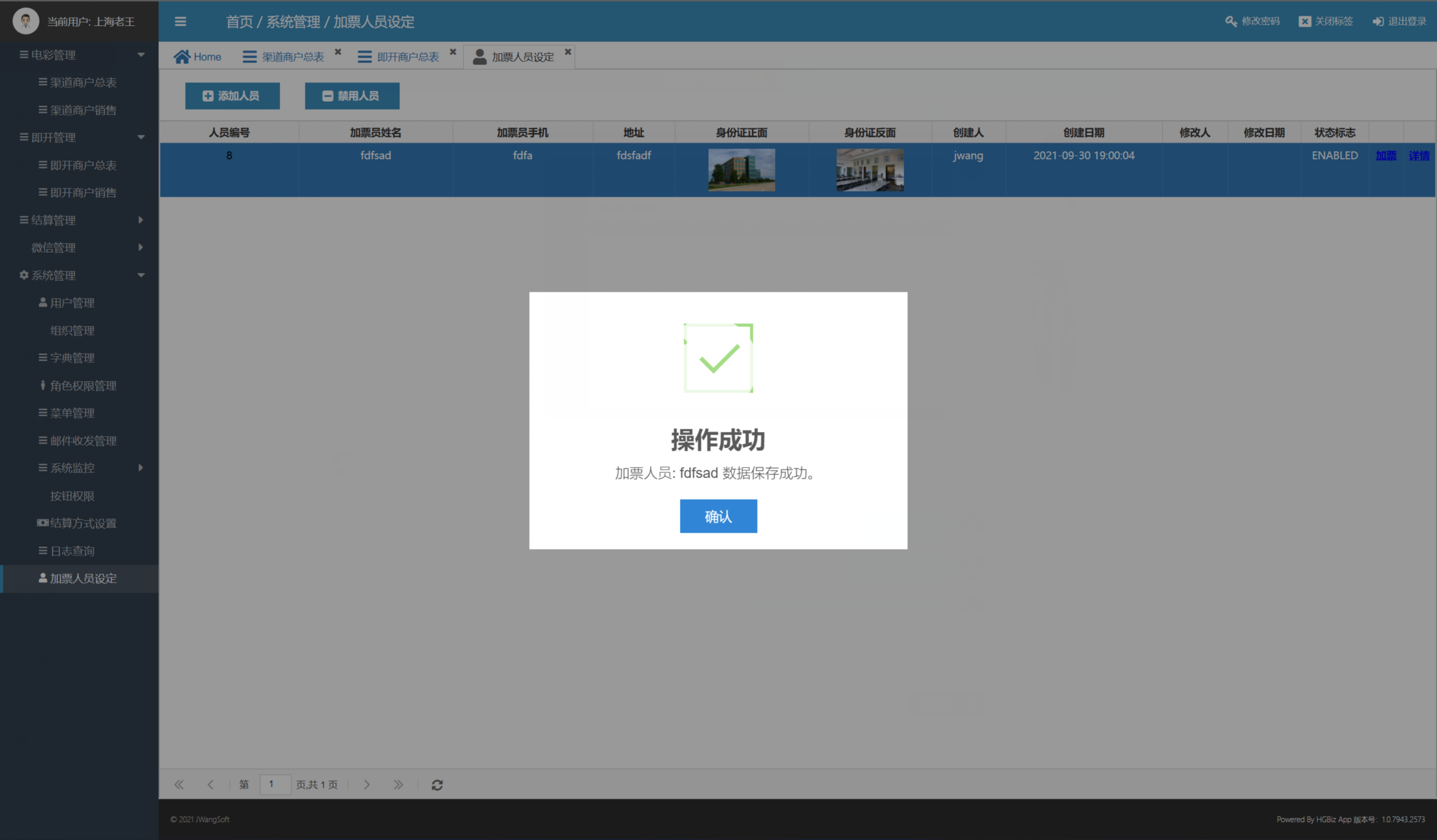Image resolution: width=1437 pixels, height=840 pixels.
Task: Go to the first page icon
Action: pyautogui.click(x=179, y=784)
